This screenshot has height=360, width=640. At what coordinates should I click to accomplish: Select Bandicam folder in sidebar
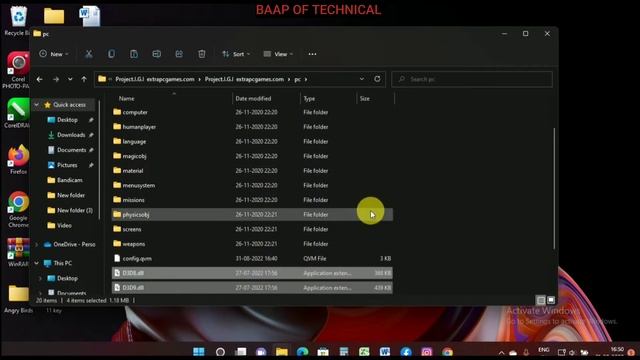69,180
